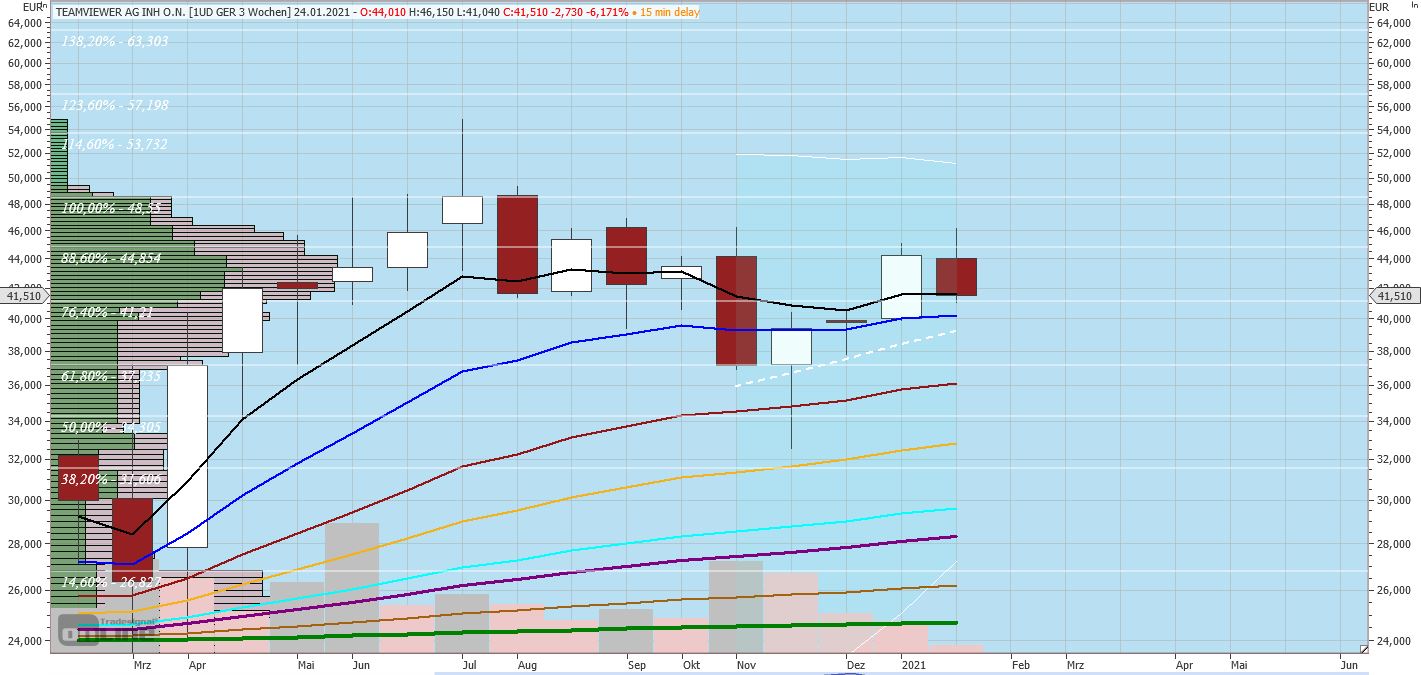Click the 41,510 price marker on right axis
The width and height of the screenshot is (1421, 675).
[1394, 296]
